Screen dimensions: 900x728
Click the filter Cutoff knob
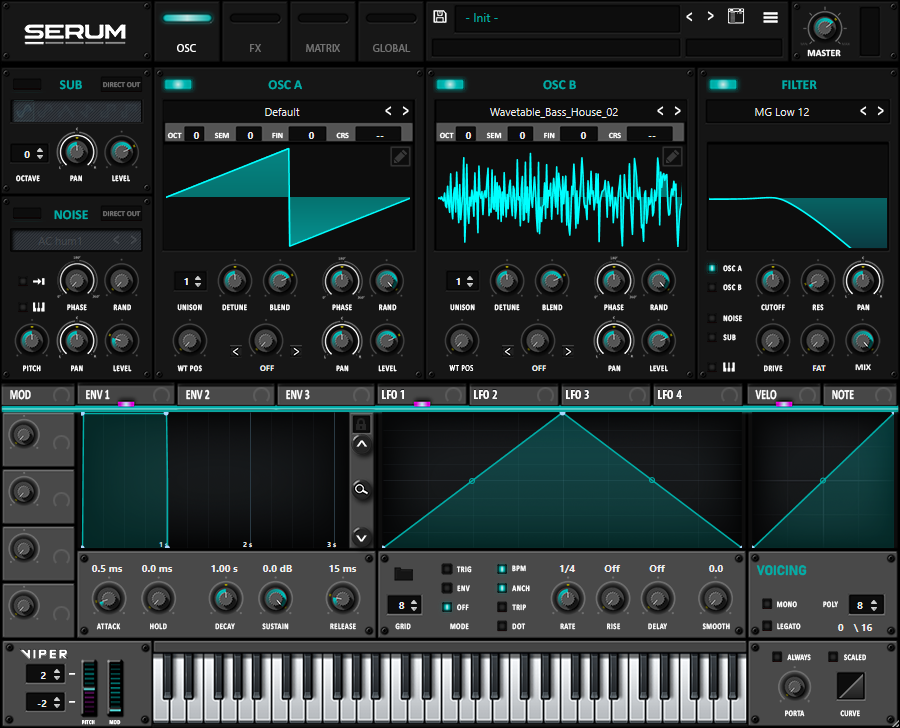coord(773,281)
